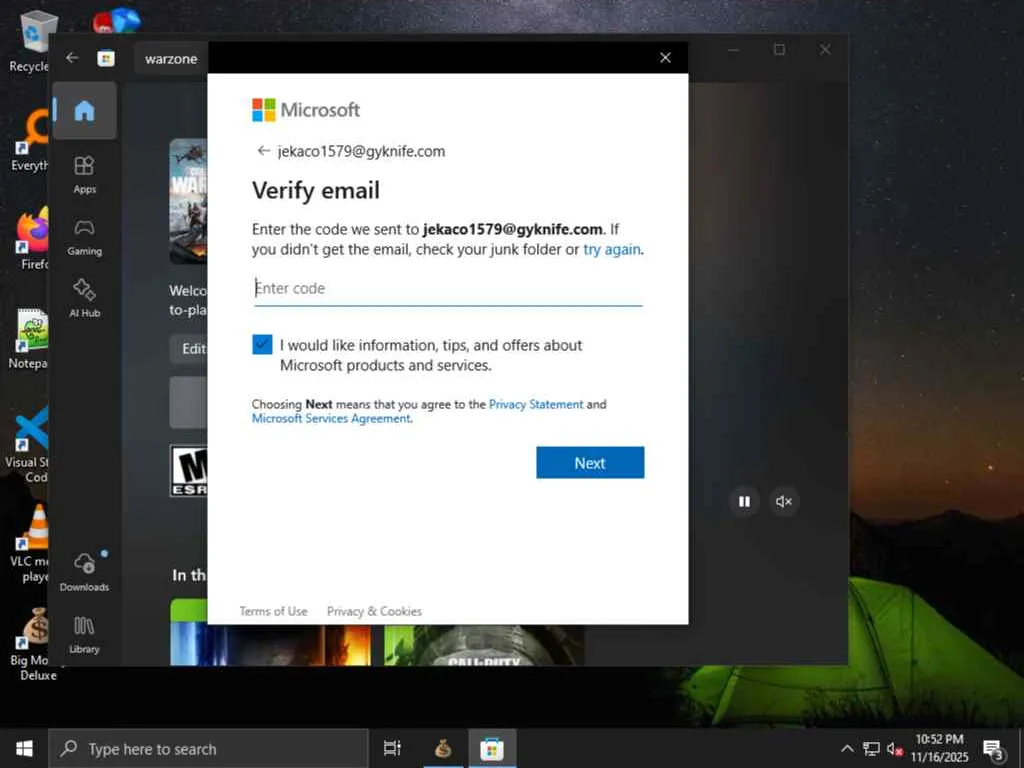Viewport: 1024px width, 768px height.
Task: Click the Enter code field
Action: [x=448, y=288]
